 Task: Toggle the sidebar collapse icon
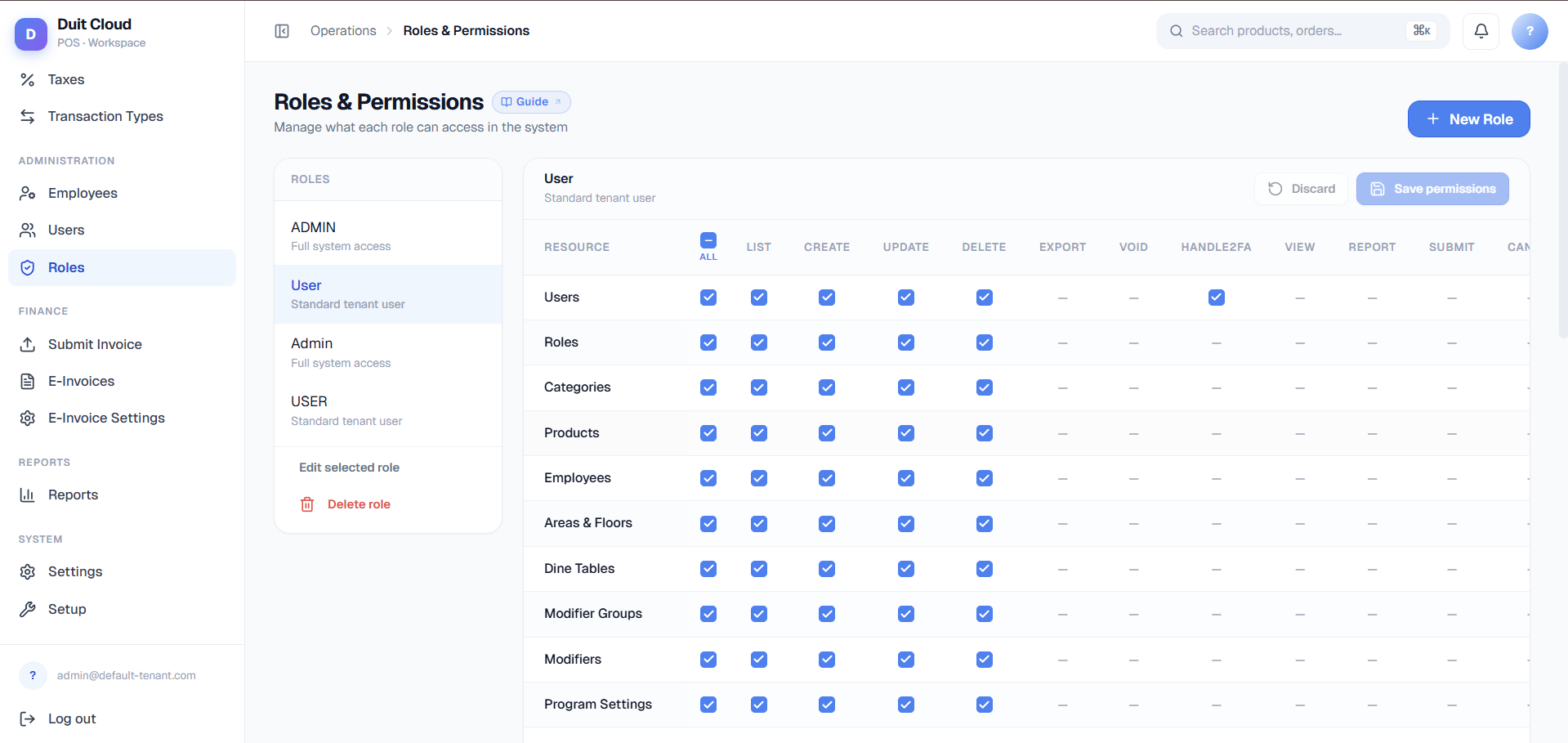pos(282,31)
